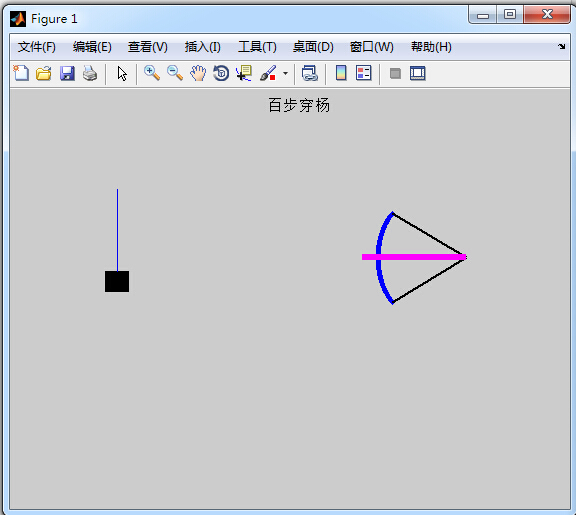Click the New Figure icon
576x515 pixels.
(x=21, y=73)
